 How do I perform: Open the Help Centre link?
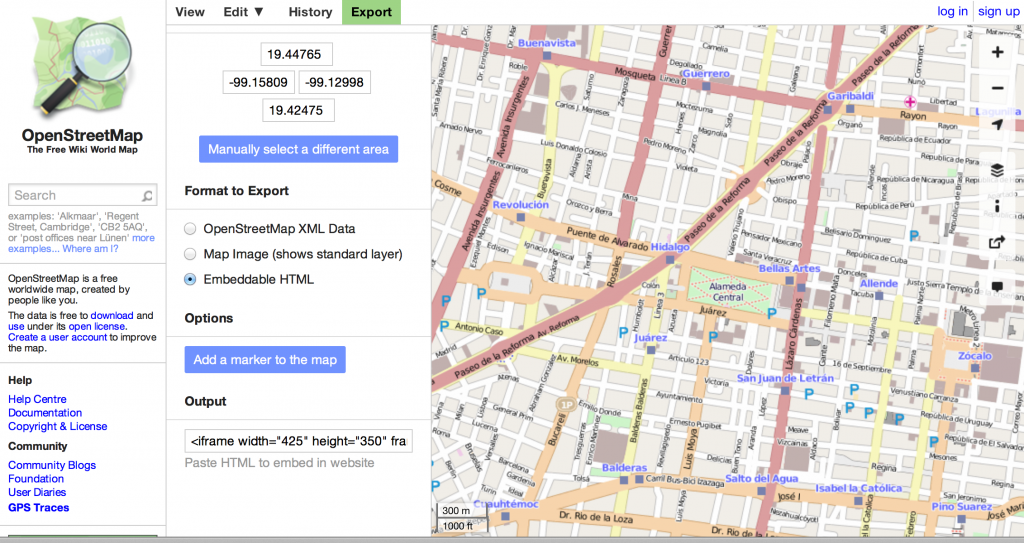pyautogui.click(x=37, y=399)
